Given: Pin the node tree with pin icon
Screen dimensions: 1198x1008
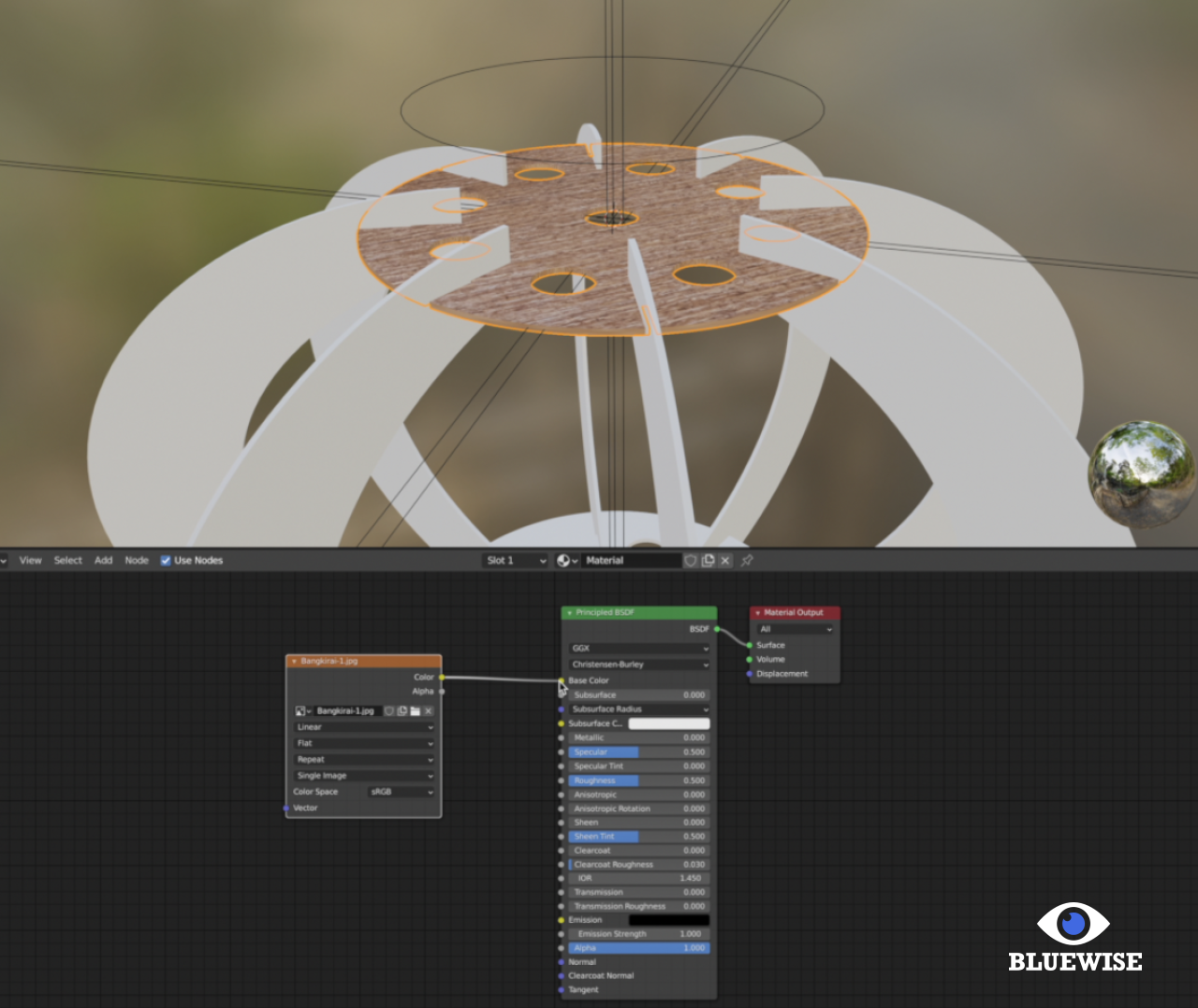Looking at the screenshot, I should point(747,561).
